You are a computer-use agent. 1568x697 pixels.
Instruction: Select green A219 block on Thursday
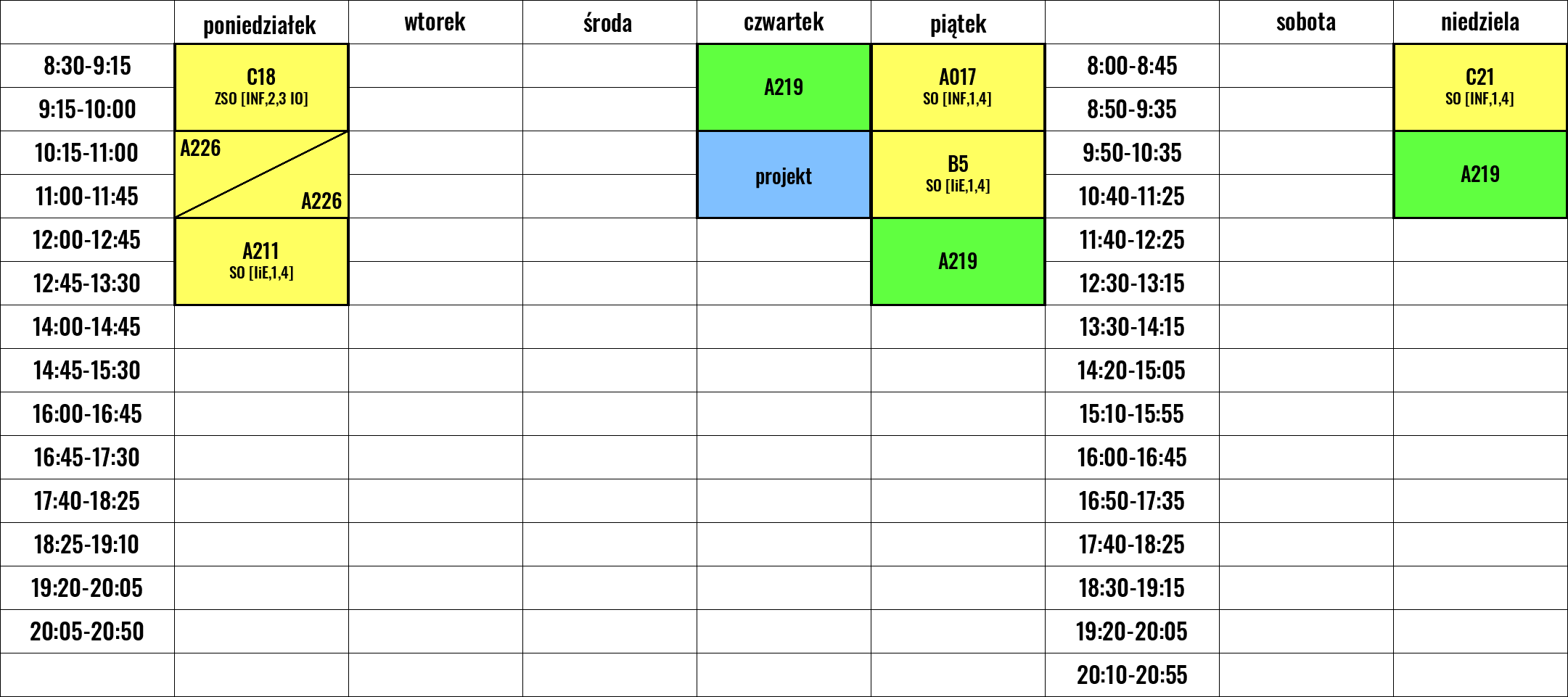[x=784, y=87]
